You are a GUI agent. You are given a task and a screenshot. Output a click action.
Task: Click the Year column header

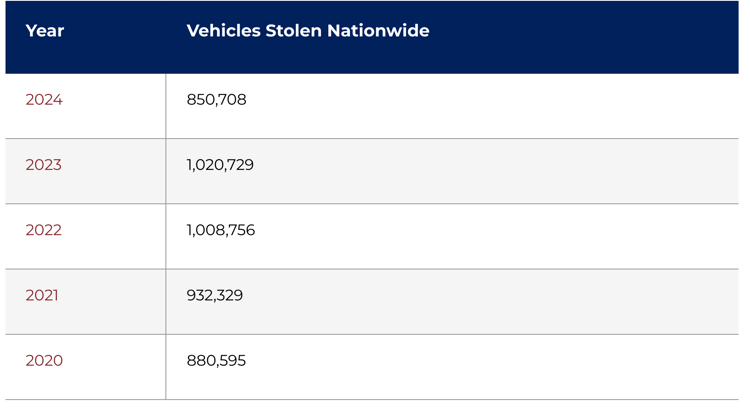click(45, 31)
